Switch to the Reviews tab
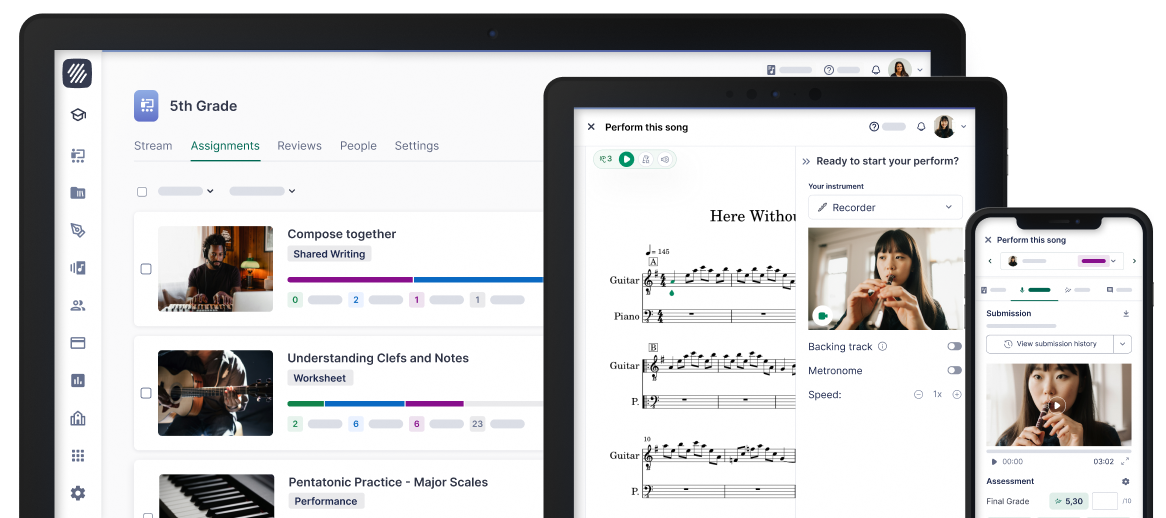 coord(300,146)
